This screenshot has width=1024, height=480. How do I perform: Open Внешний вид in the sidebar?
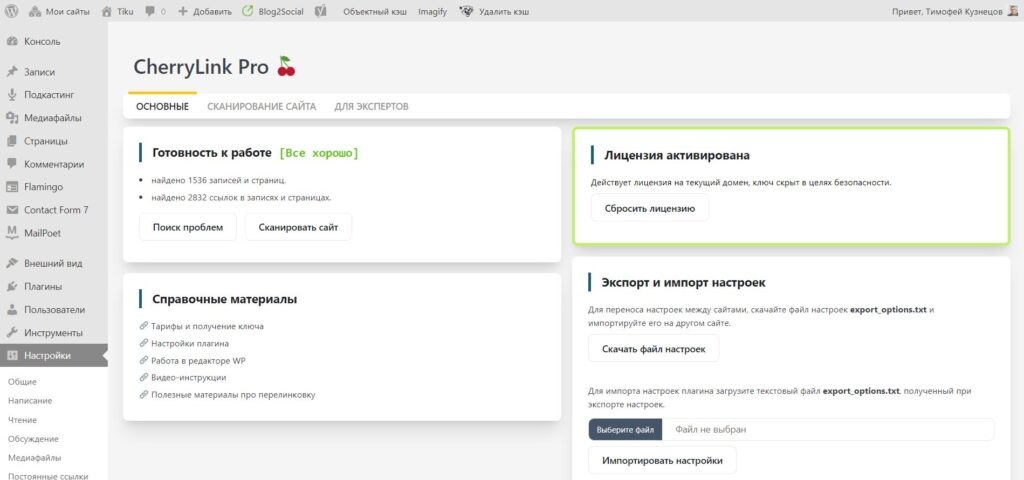pos(54,263)
